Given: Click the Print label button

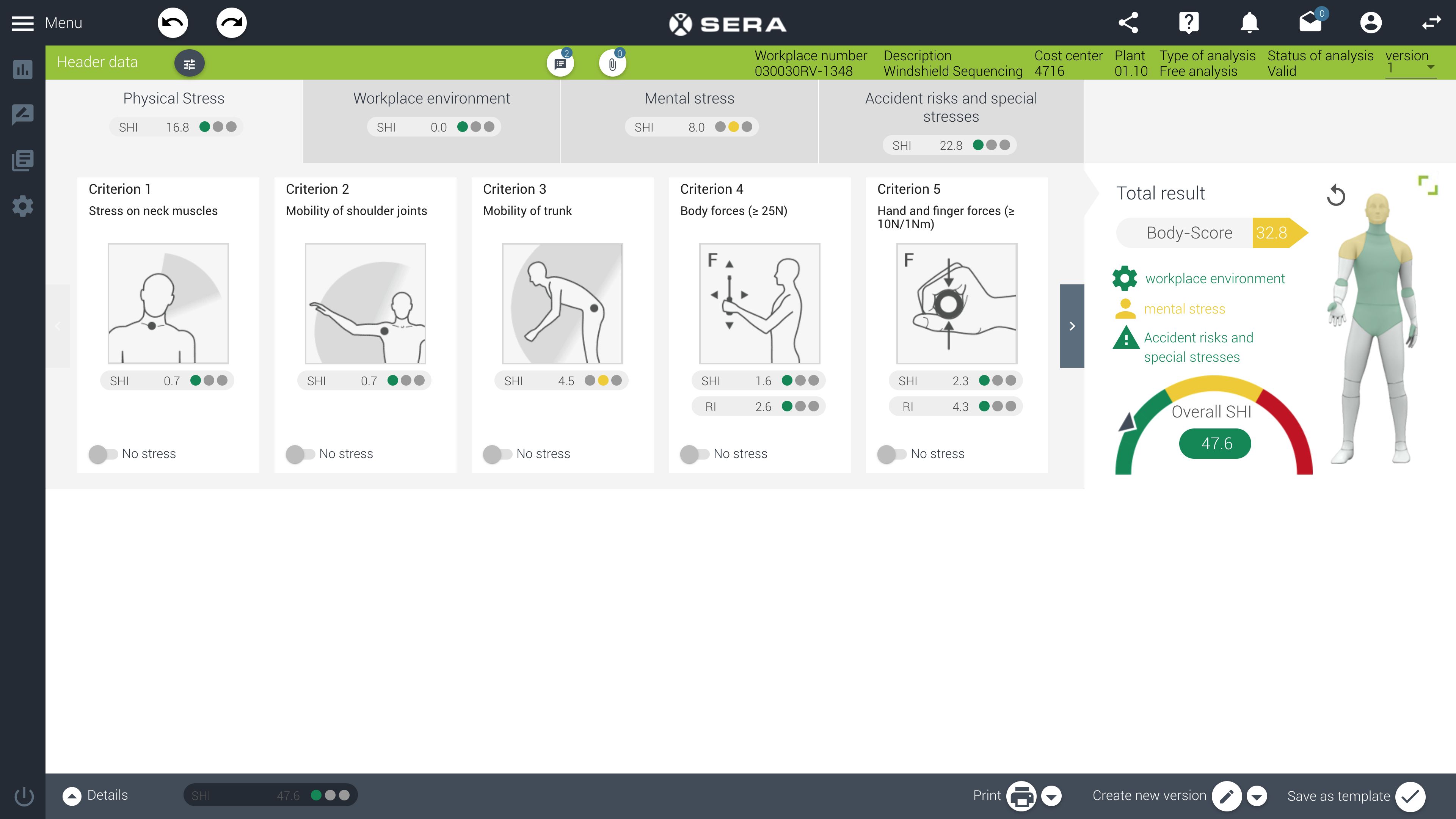Looking at the screenshot, I should tap(987, 796).
